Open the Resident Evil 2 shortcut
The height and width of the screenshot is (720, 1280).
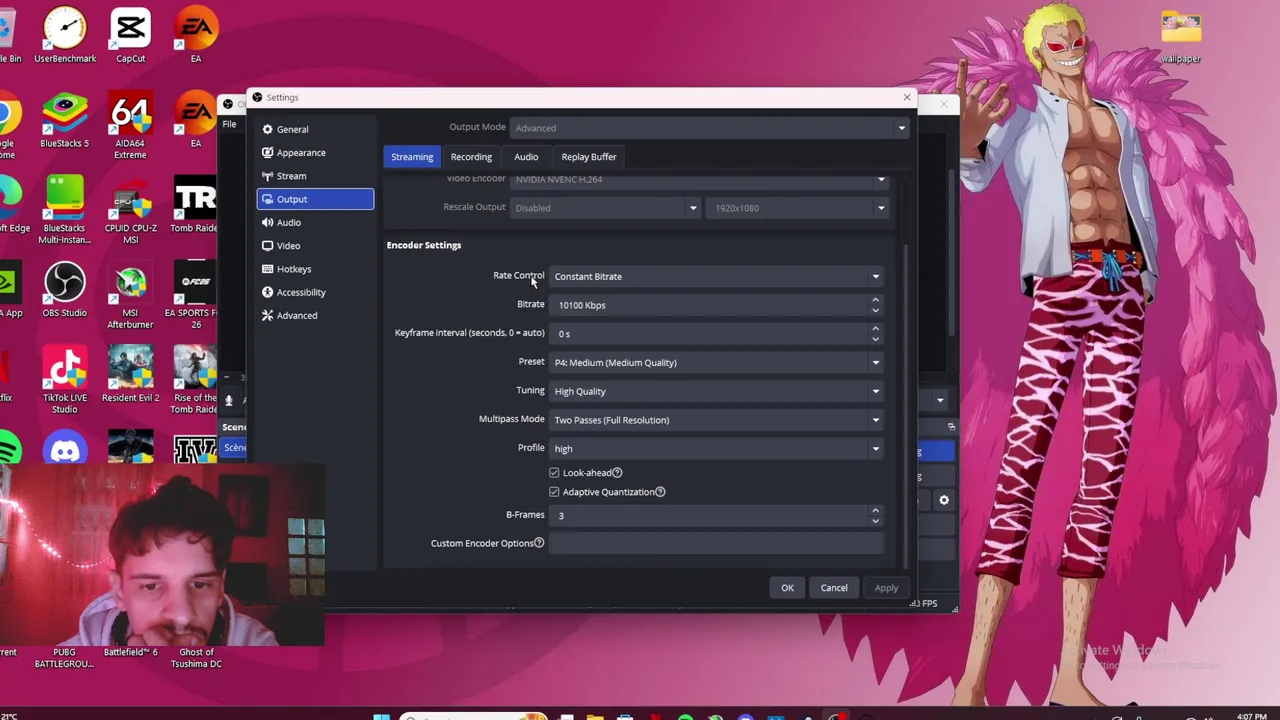131,375
